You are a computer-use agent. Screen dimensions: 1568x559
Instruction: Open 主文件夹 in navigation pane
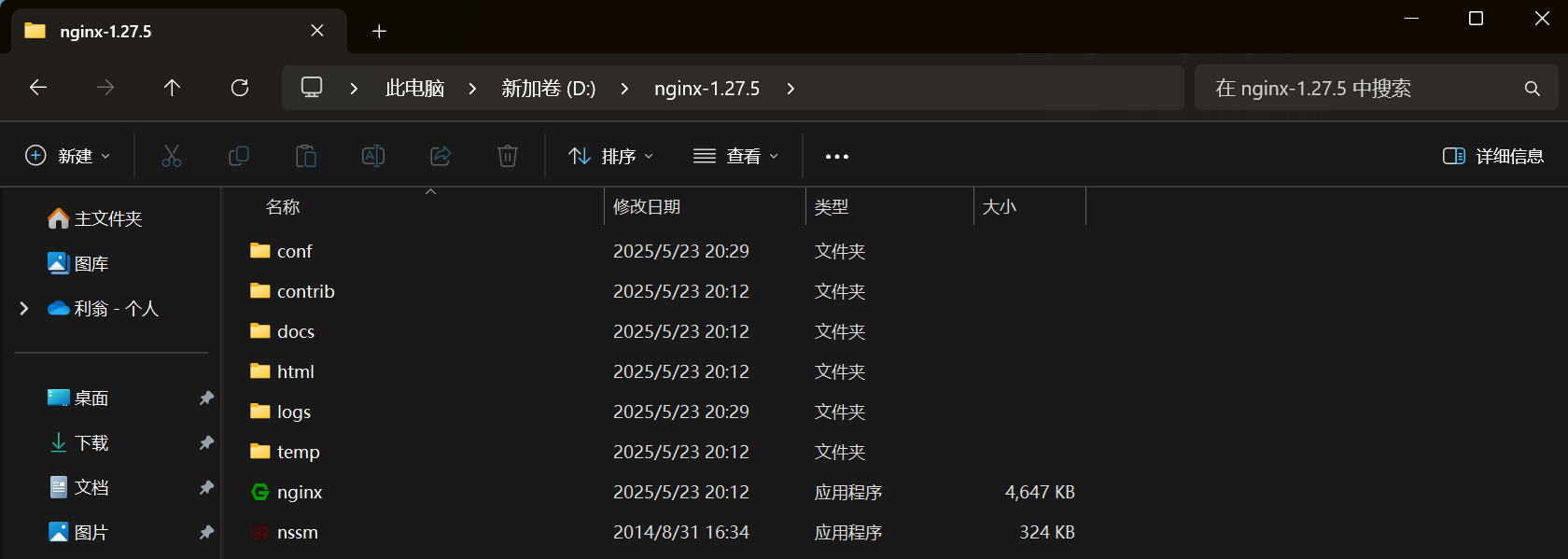pos(95,218)
